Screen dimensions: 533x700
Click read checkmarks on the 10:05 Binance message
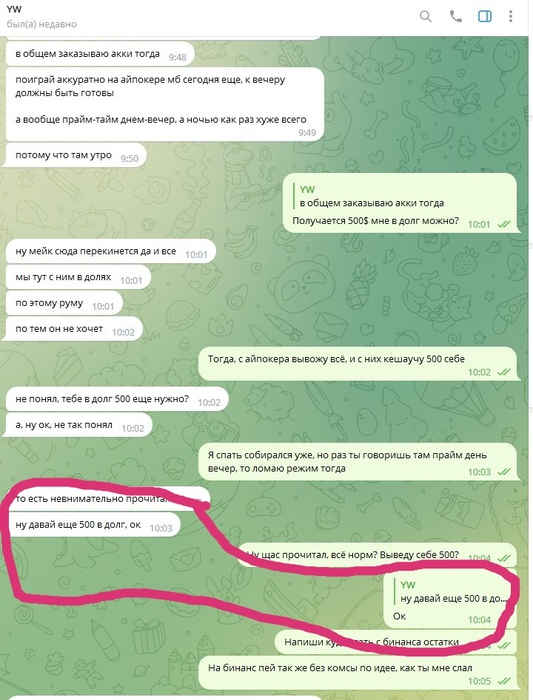tap(504, 681)
